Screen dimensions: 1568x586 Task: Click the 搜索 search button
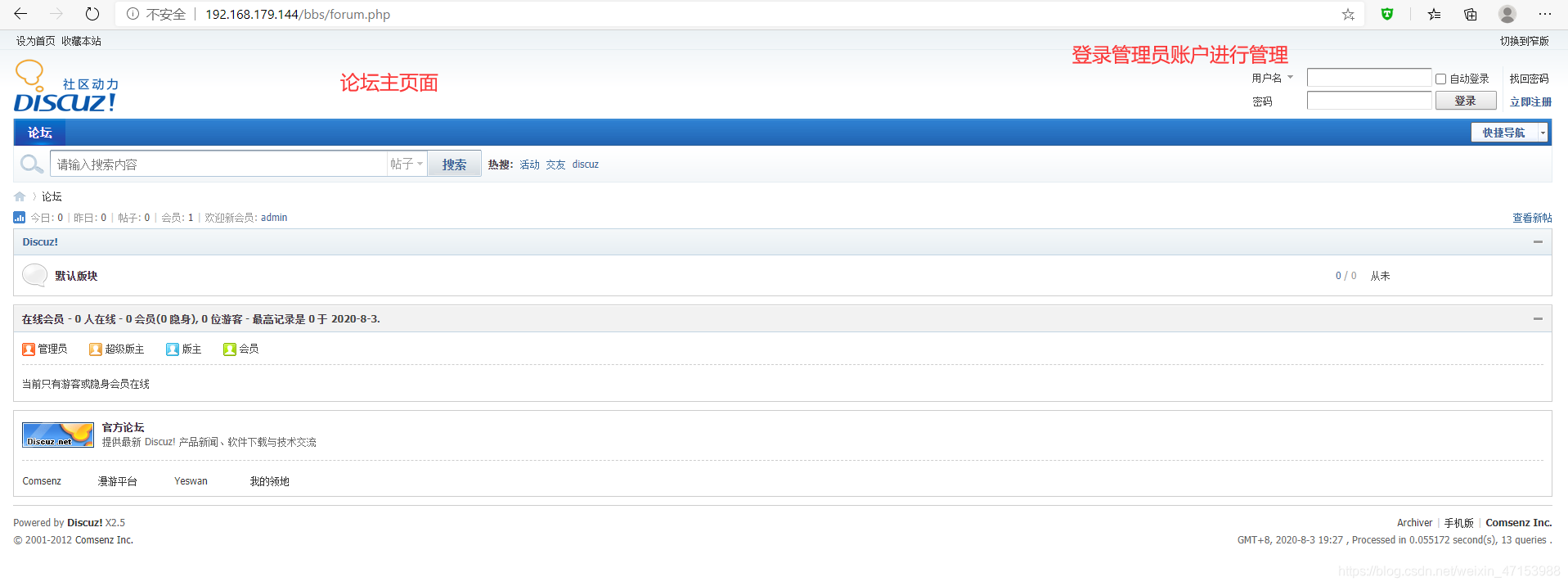coord(454,165)
